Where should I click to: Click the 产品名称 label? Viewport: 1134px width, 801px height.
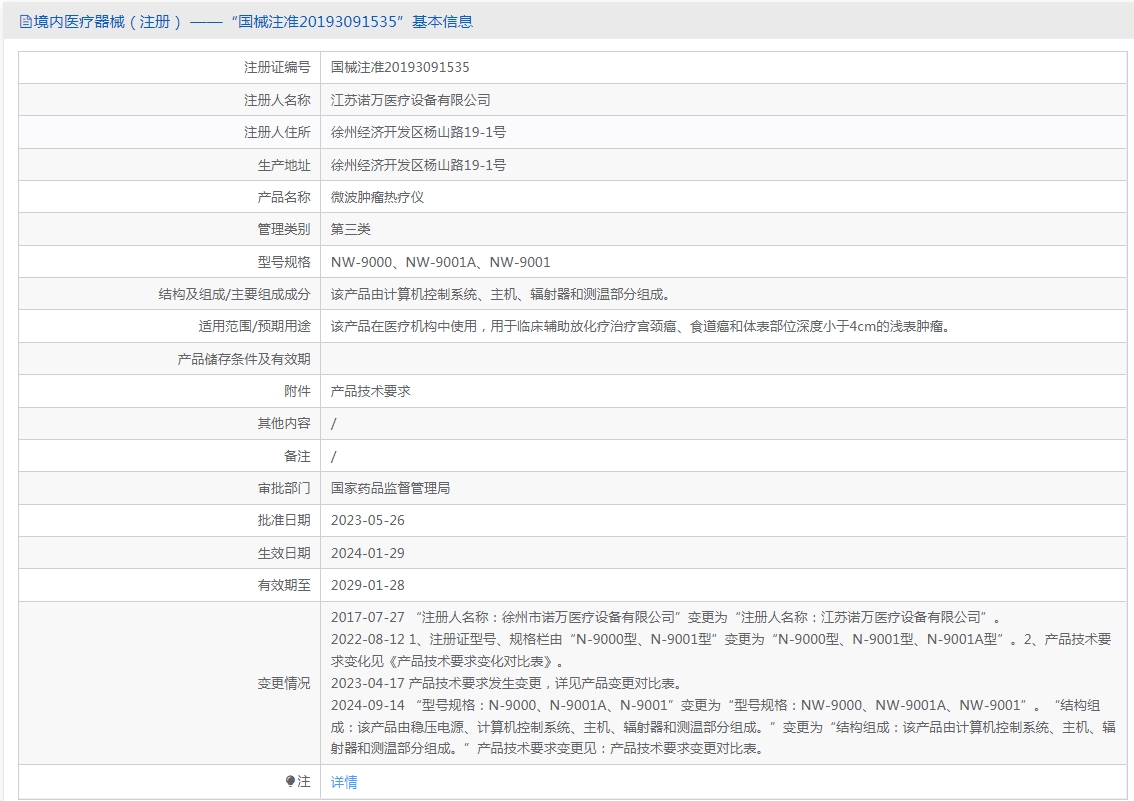(284, 197)
